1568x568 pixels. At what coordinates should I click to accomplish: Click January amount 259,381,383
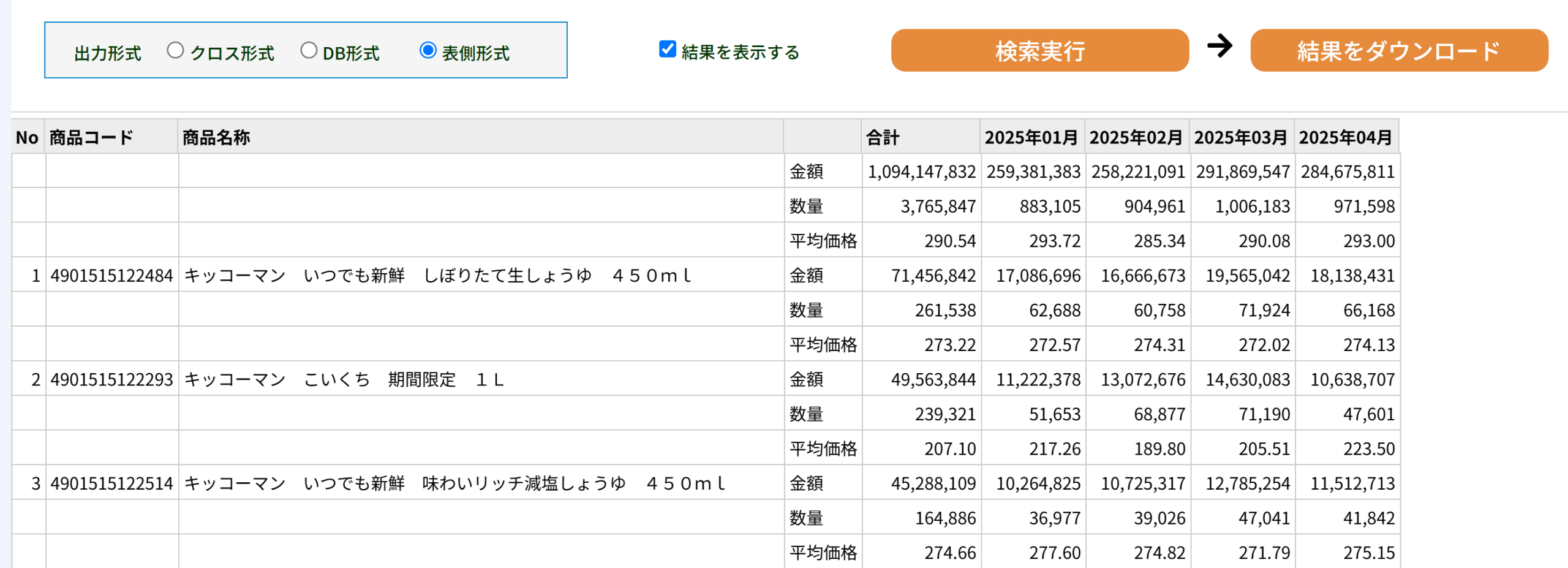pyautogui.click(x=1033, y=171)
